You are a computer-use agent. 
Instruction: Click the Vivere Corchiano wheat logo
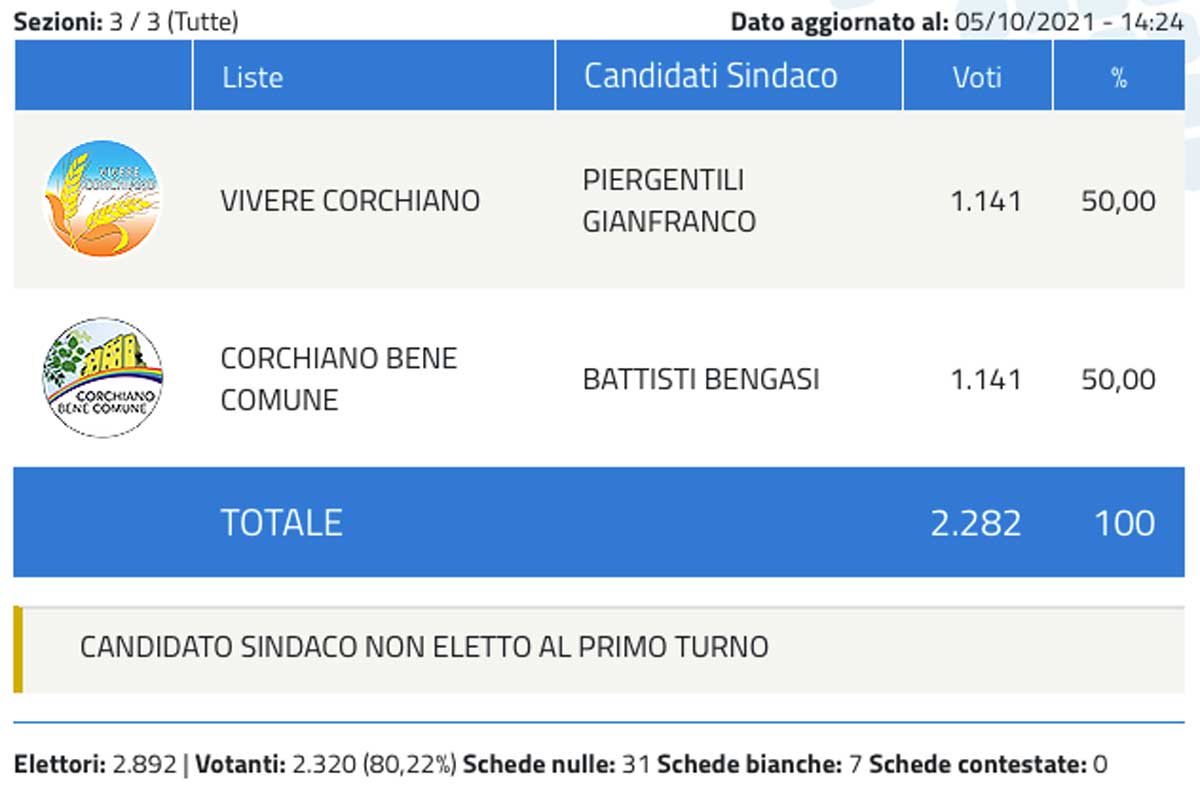102,200
